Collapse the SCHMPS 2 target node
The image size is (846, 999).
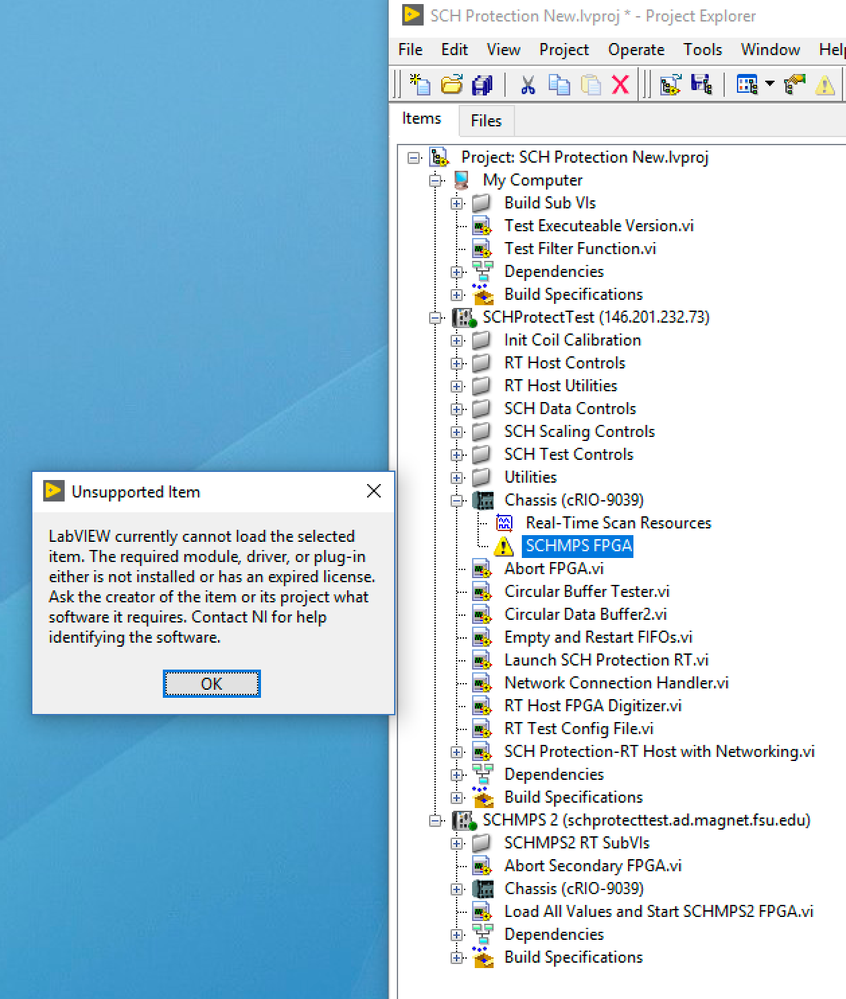tap(436, 821)
